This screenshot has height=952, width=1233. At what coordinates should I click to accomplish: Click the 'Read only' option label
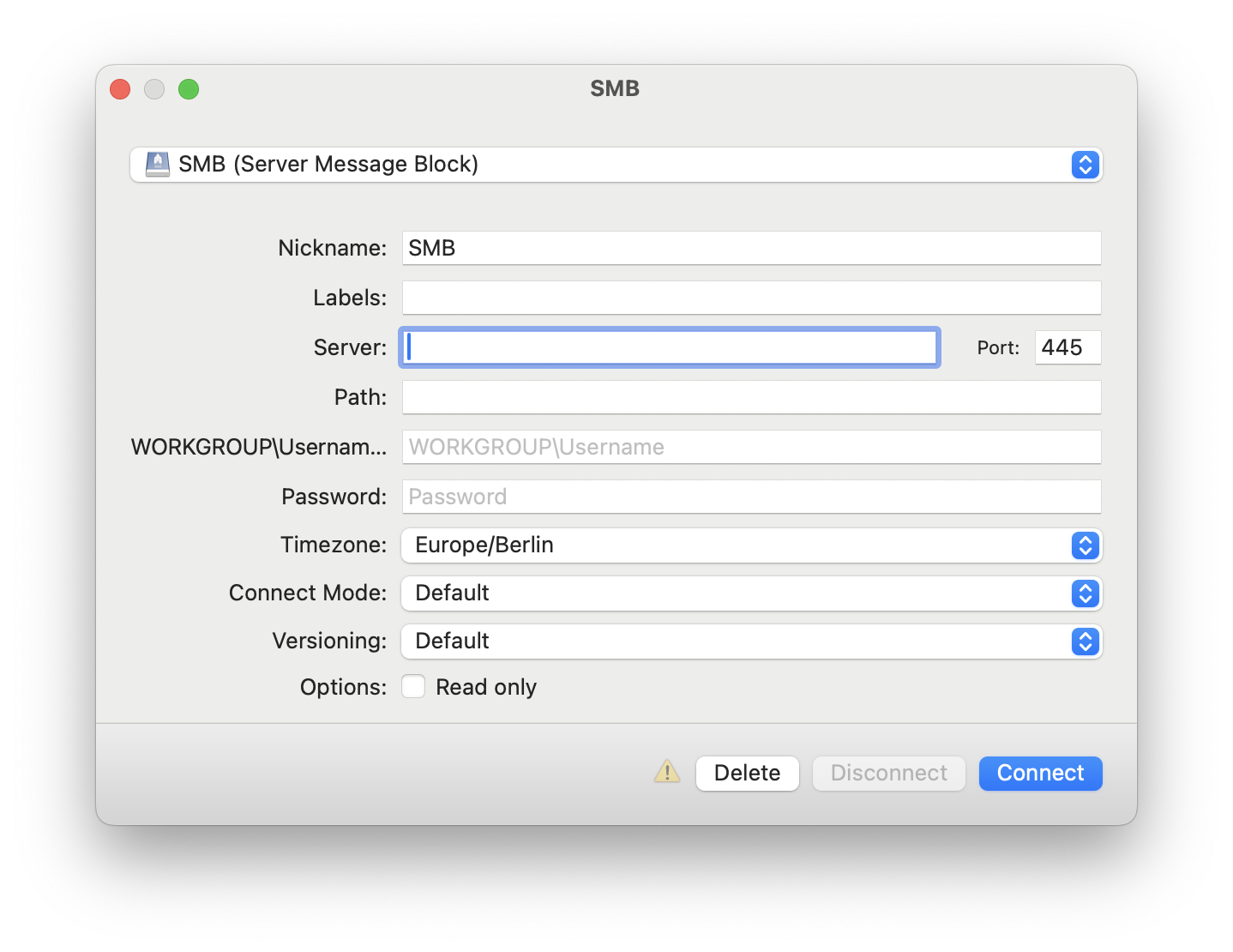486,687
